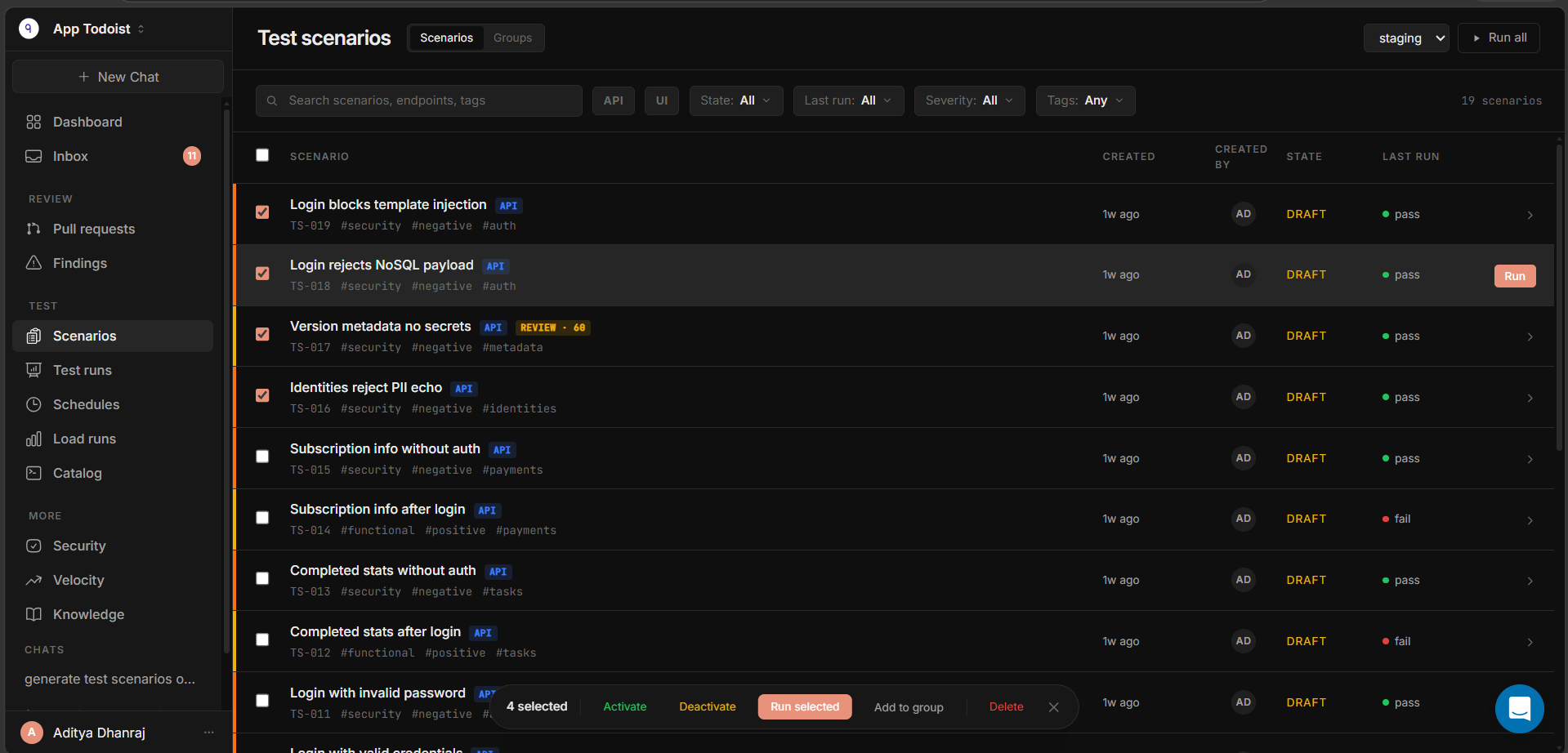Click the Load runs bar chart icon
Screen dimensions: 1568x753
coord(34,439)
